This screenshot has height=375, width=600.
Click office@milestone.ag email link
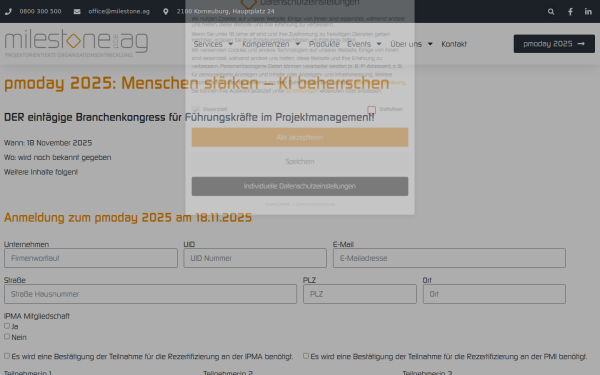click(x=119, y=11)
